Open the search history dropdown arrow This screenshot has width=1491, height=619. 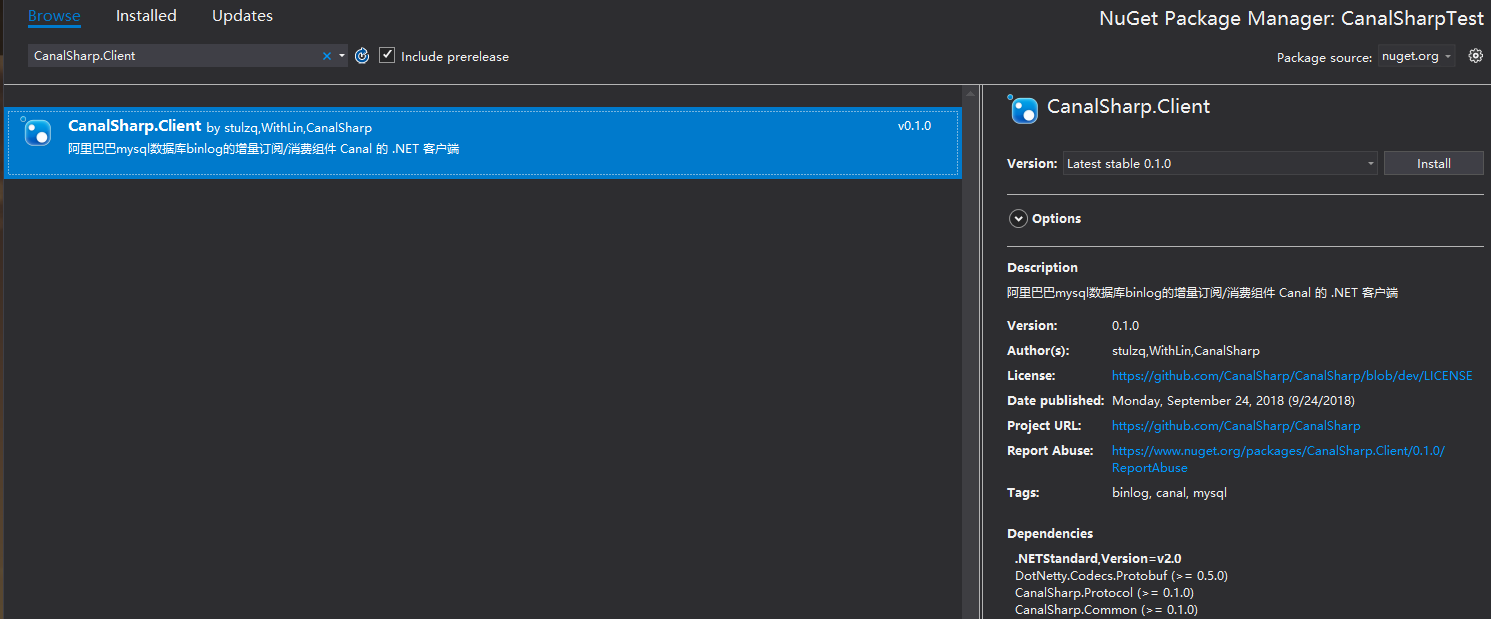342,56
